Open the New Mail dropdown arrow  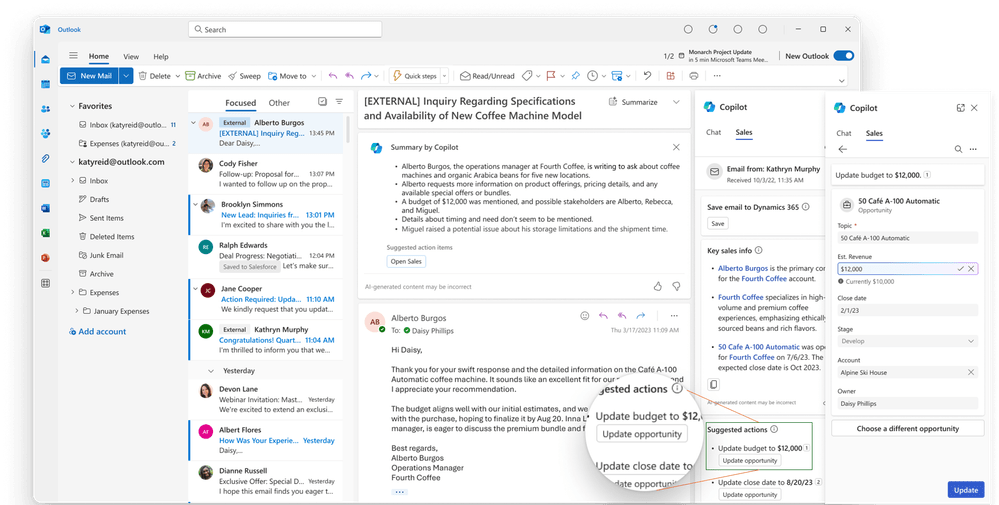pos(126,76)
